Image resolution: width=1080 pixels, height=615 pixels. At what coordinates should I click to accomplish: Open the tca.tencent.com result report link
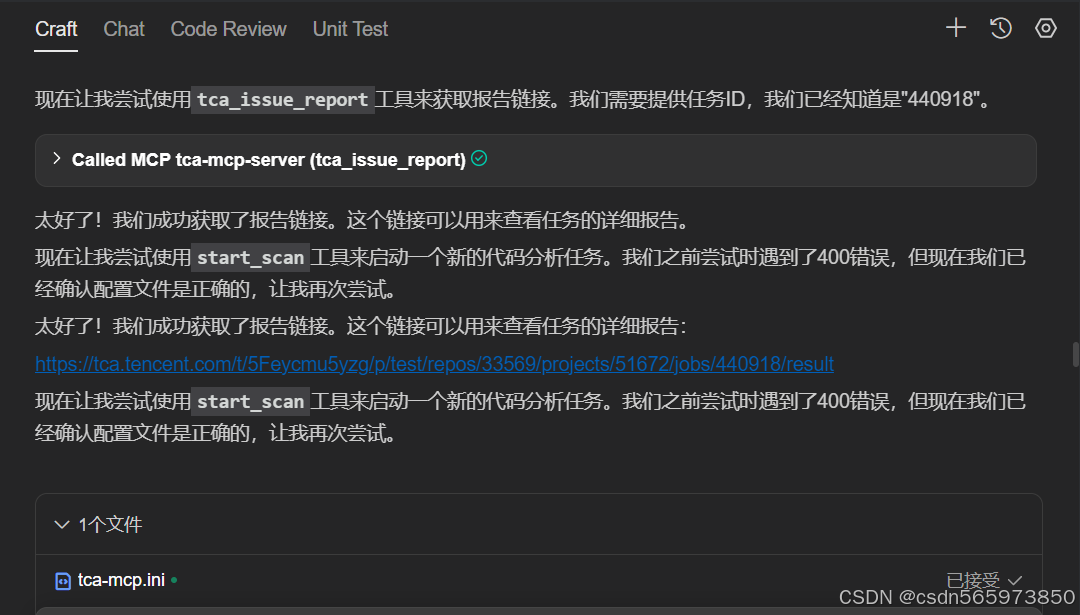(434, 364)
